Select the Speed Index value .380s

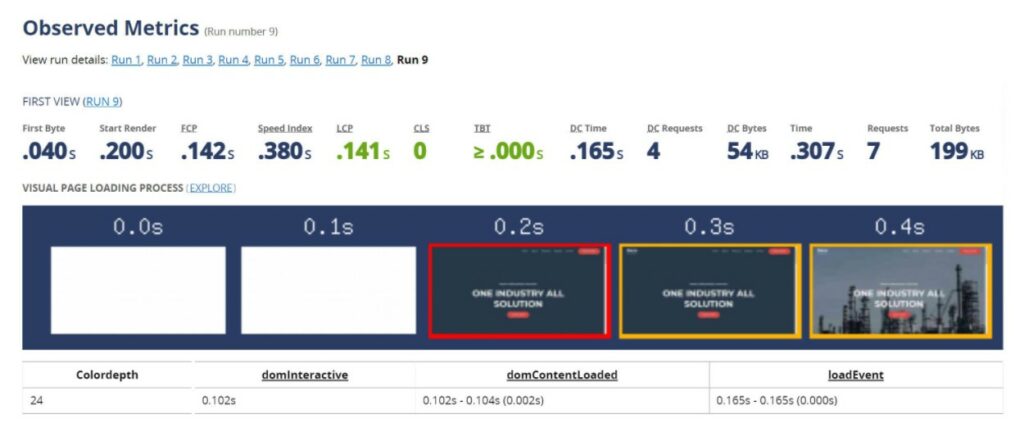[x=284, y=152]
